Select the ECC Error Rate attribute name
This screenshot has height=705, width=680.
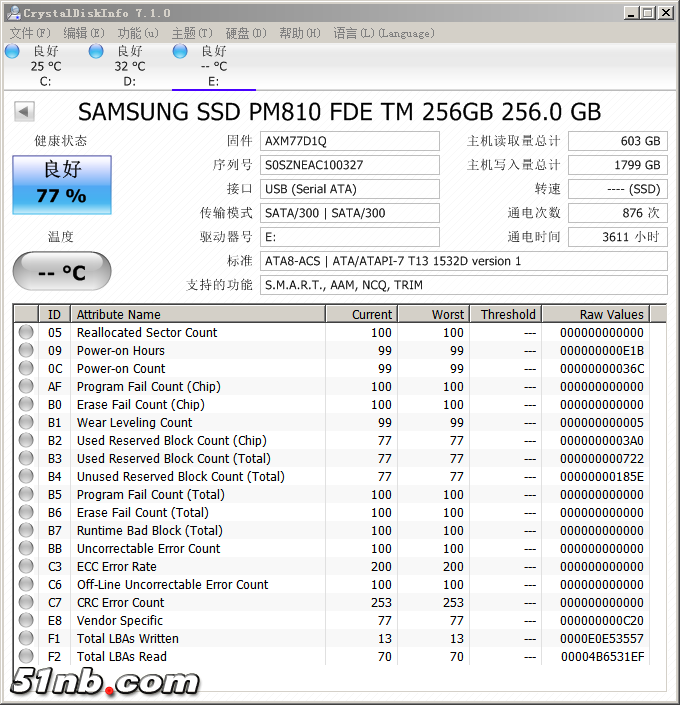pyautogui.click(x=116, y=567)
